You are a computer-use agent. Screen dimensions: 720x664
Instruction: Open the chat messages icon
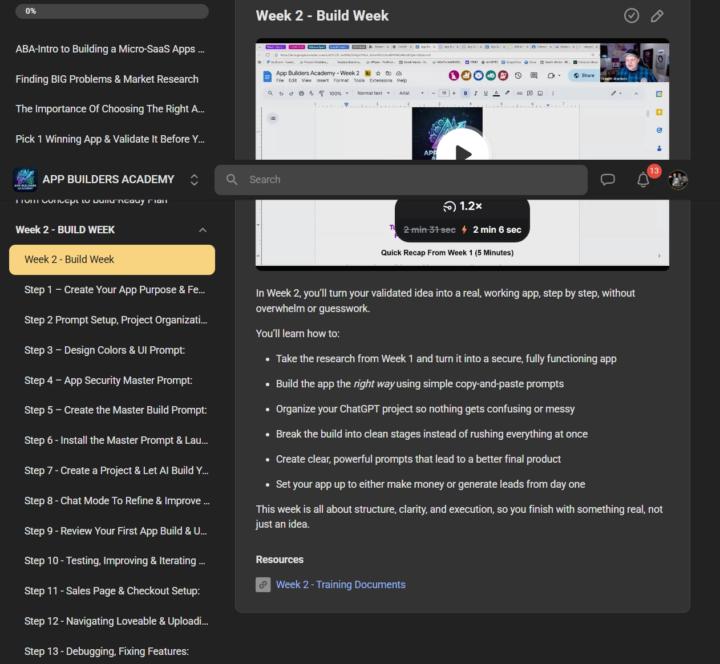tap(607, 180)
